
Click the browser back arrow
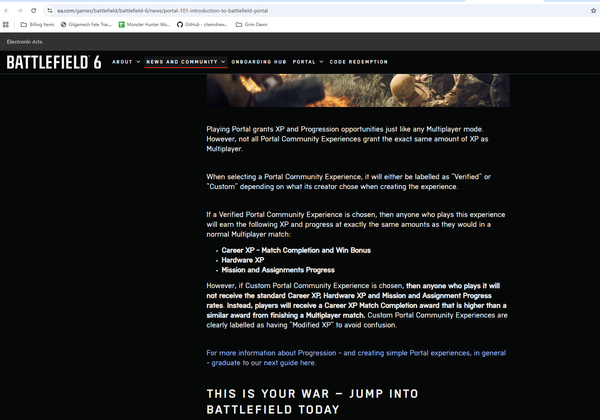(7, 10)
